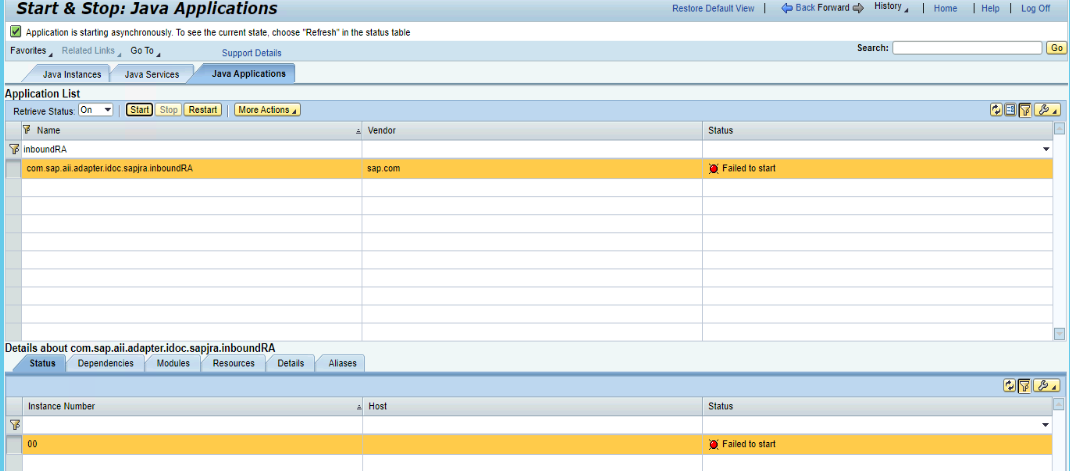
Task: Sort by Instance Number column header
Action: (191, 406)
